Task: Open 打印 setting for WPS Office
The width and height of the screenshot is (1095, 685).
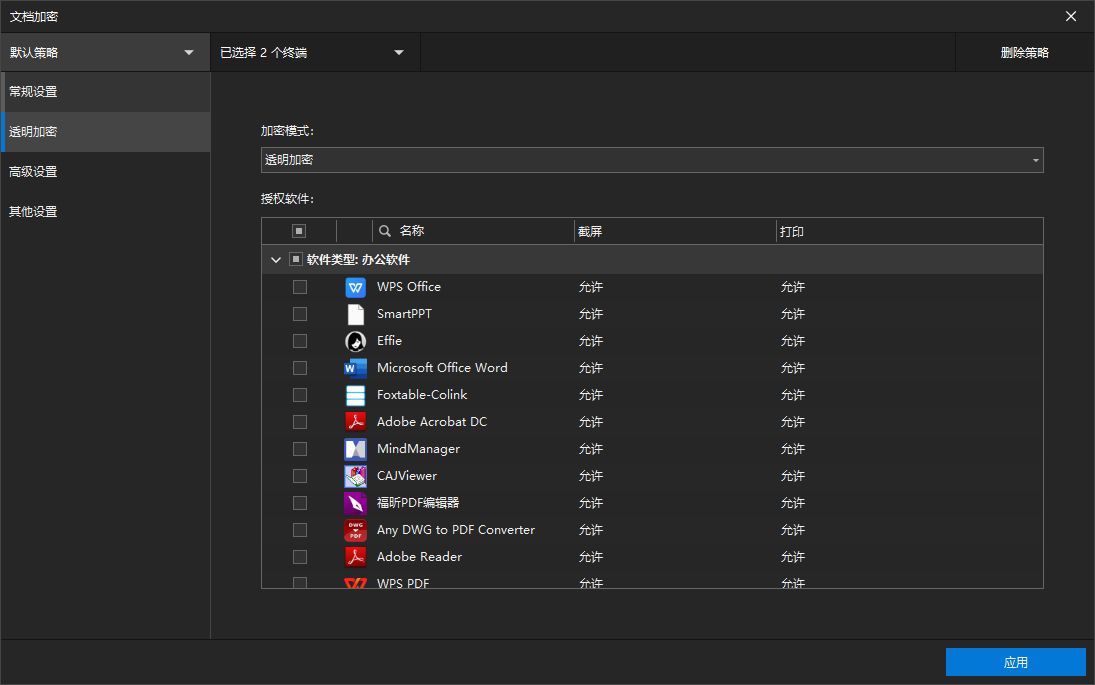Action: pyautogui.click(x=793, y=287)
